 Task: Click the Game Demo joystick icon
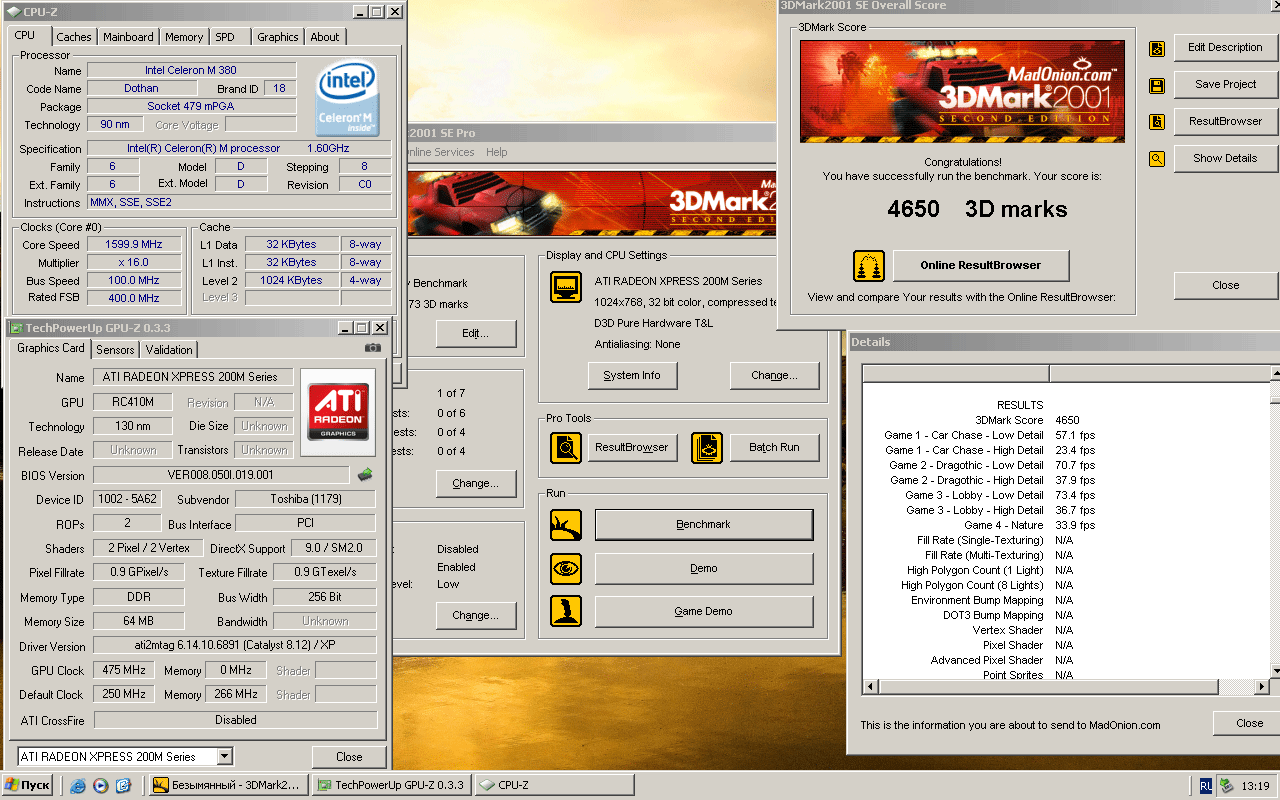point(566,611)
